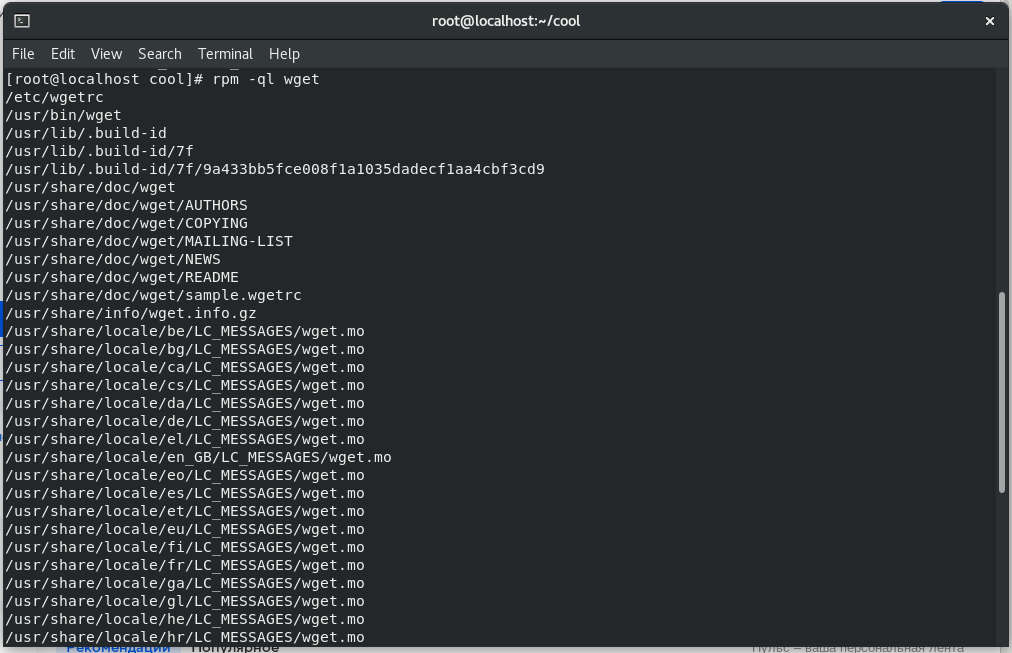Screen dimensions: 1012x653
Task: Click the terminal vertical scrollbar thumb
Action: [1002, 392]
